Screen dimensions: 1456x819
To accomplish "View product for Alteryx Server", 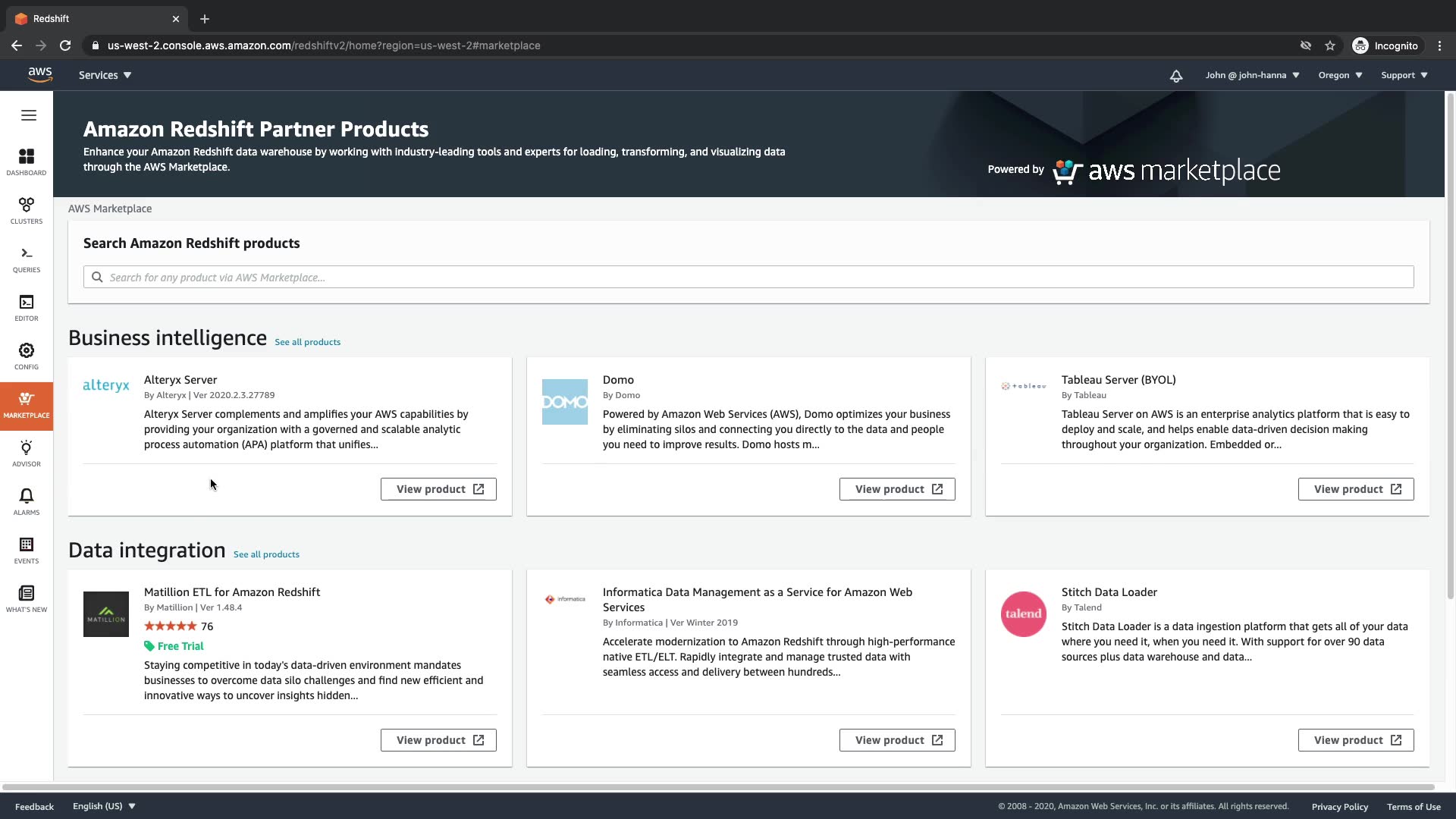I will (438, 489).
